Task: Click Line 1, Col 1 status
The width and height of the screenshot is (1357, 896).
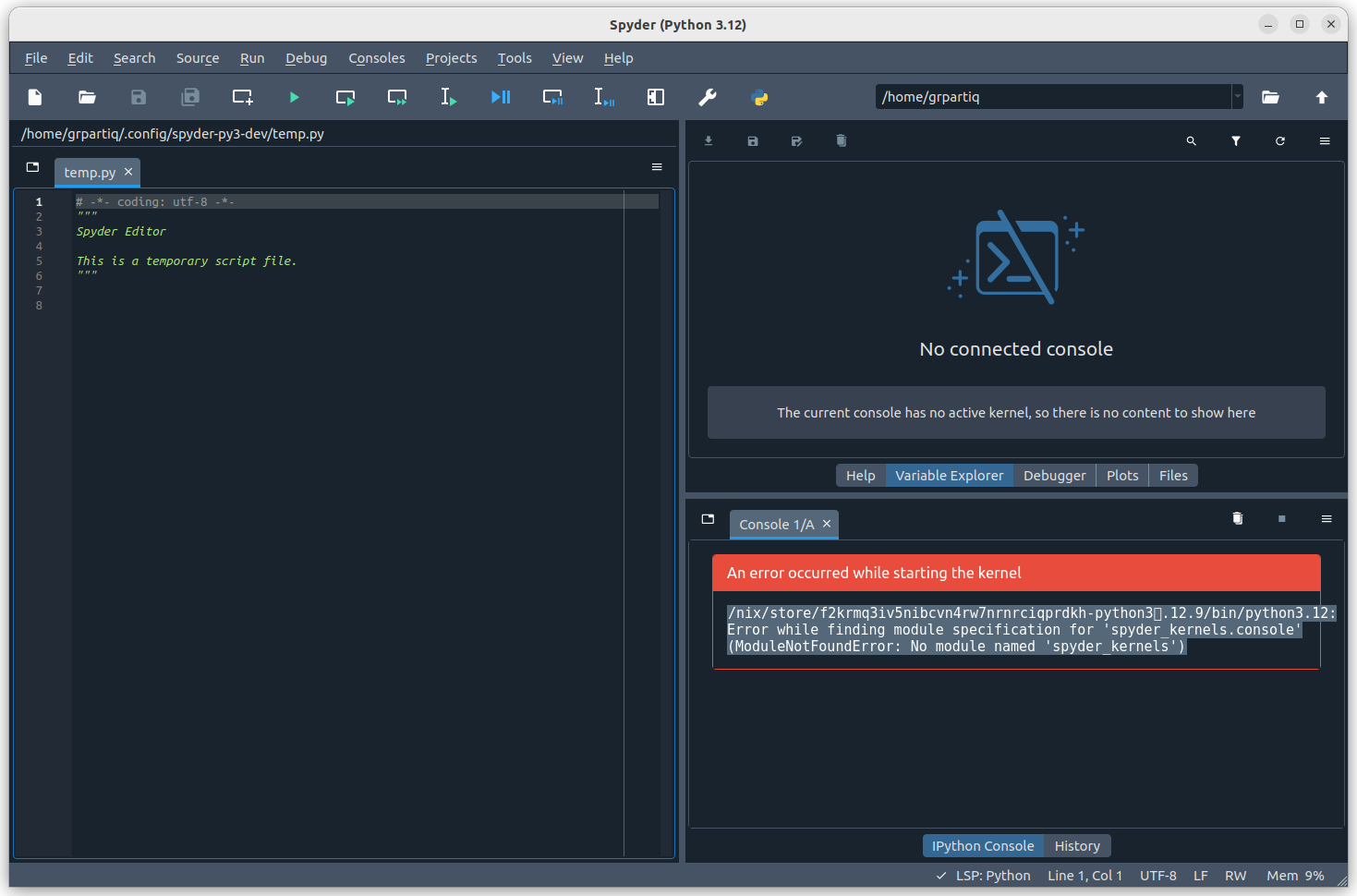Action: [1084, 876]
